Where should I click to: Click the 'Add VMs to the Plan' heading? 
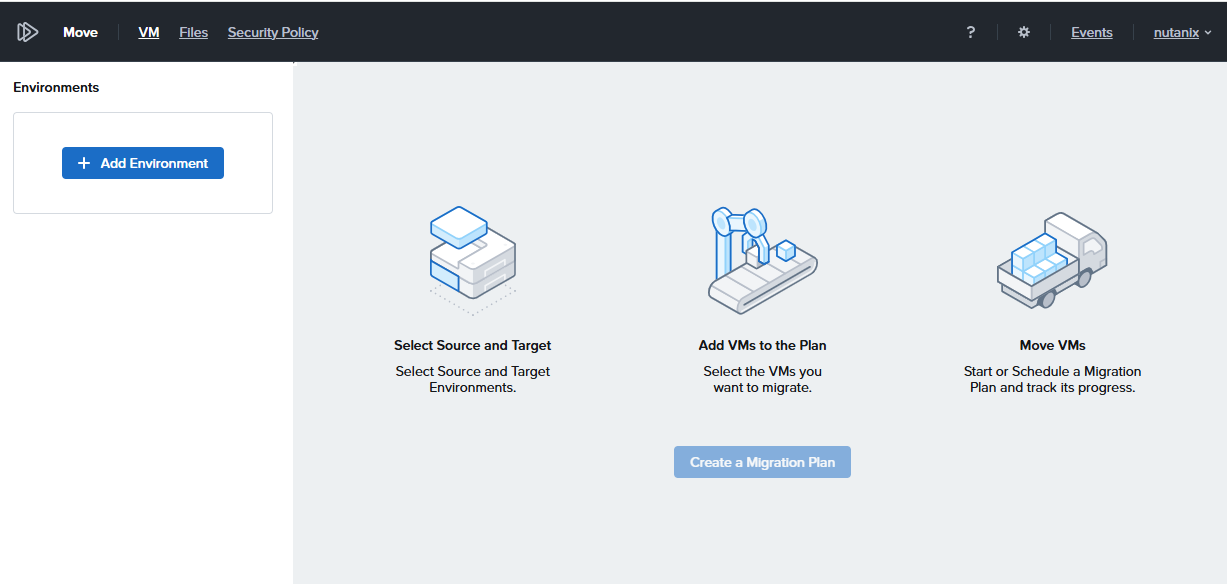tap(762, 345)
